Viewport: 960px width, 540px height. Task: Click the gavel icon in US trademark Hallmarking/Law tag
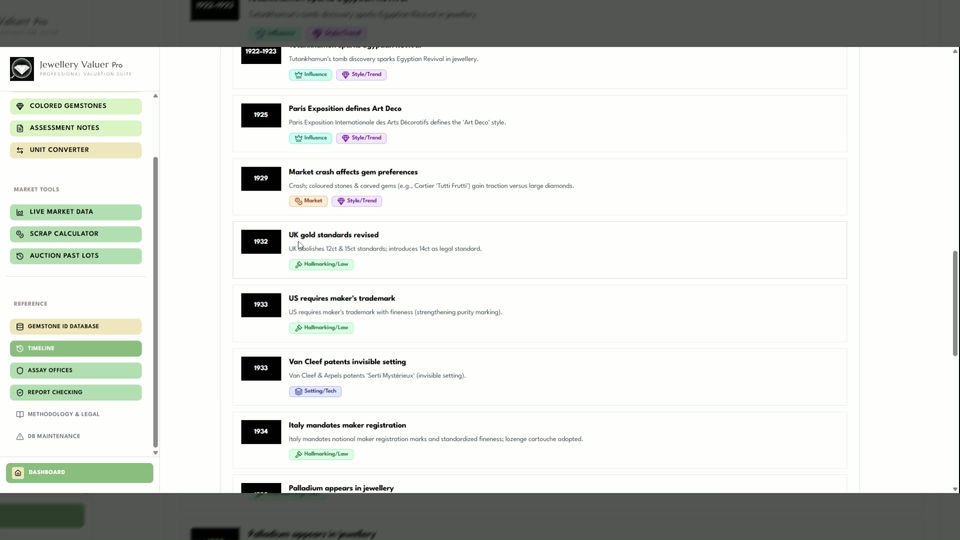click(x=298, y=328)
